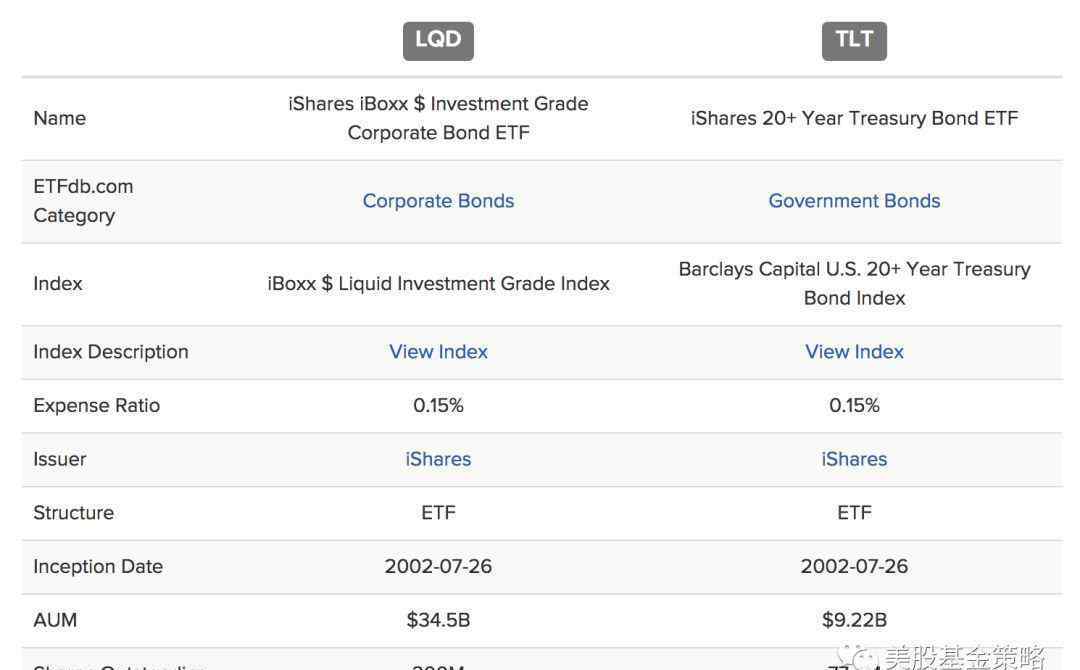Click the LQD ticker badge

point(438,41)
